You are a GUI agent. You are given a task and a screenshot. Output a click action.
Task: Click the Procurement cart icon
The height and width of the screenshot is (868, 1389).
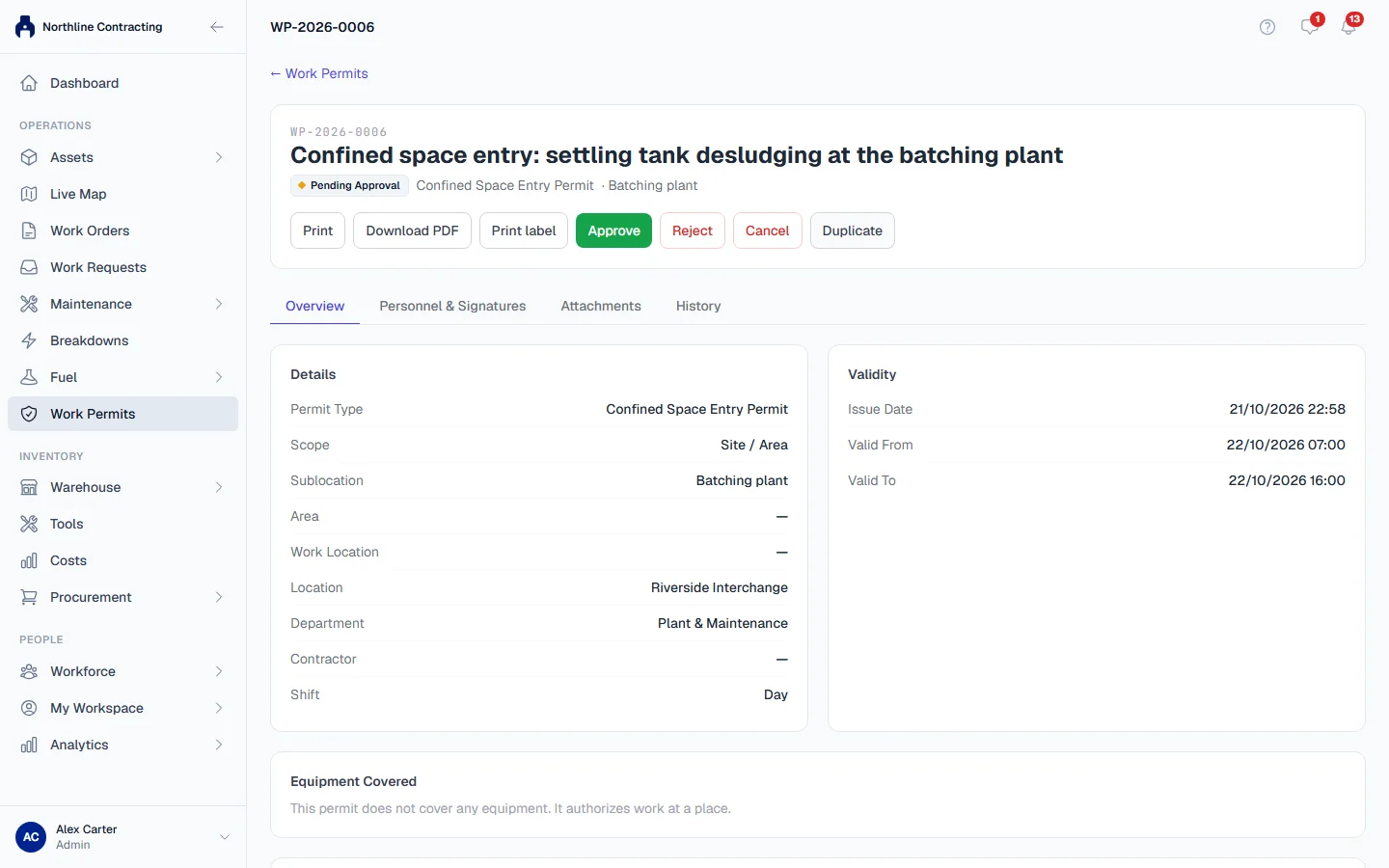coord(29,597)
